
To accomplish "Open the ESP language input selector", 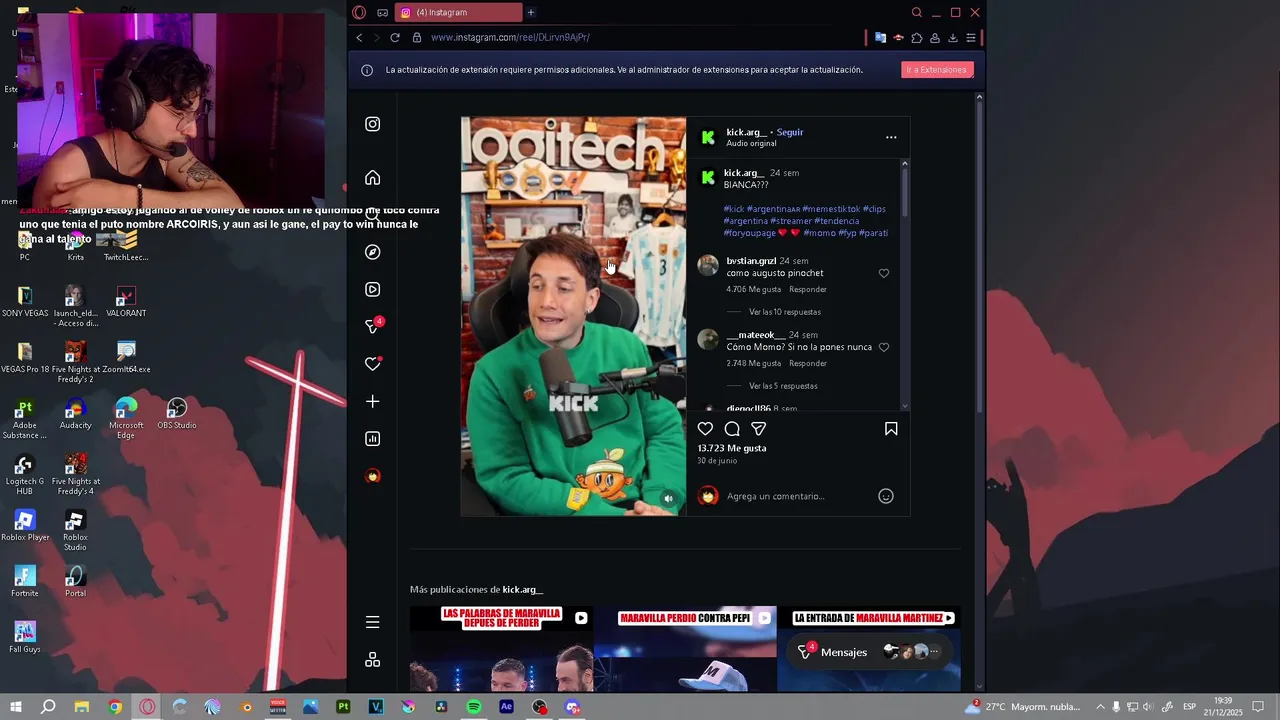I will tap(1189, 707).
